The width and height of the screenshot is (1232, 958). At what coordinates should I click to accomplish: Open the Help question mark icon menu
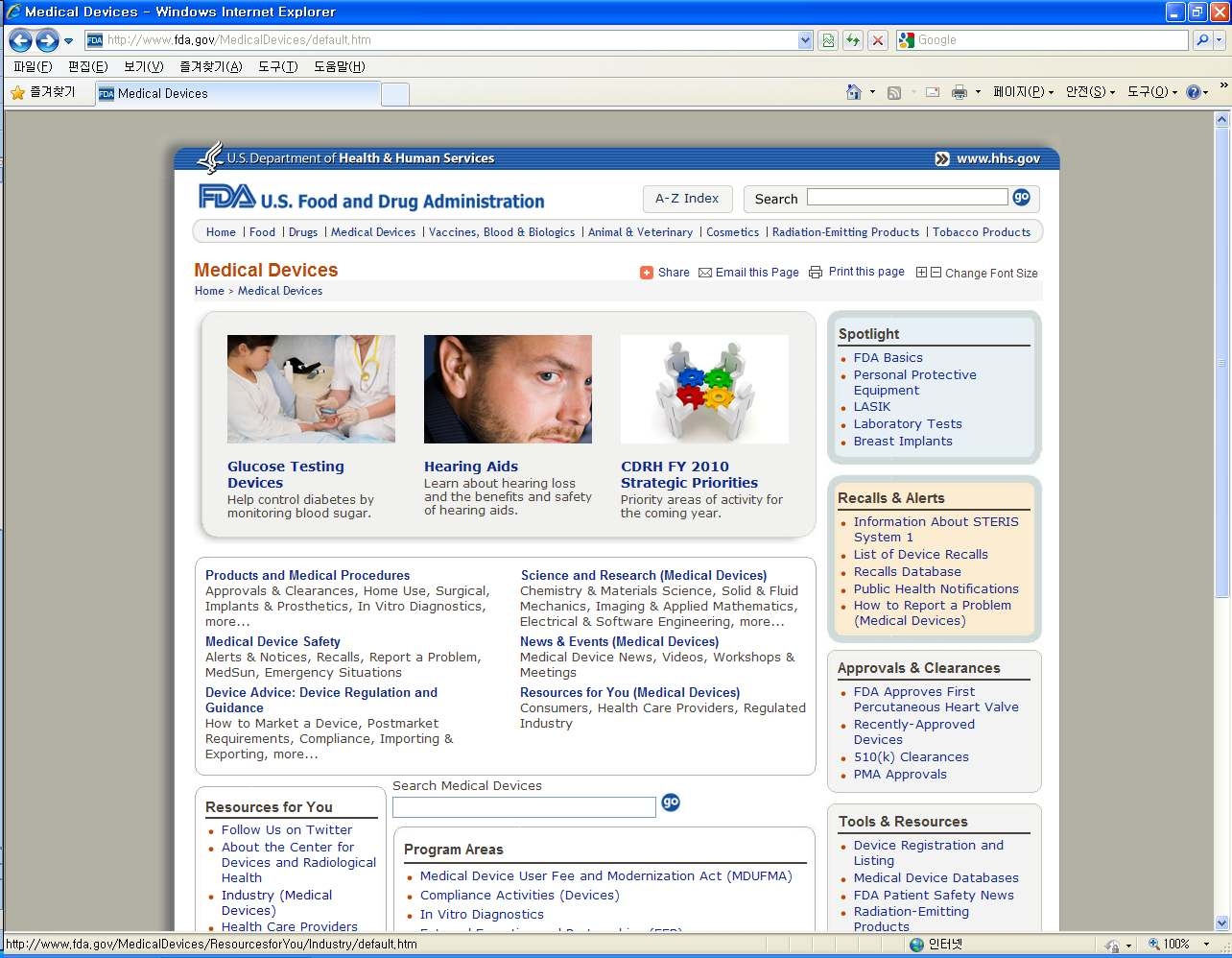click(1196, 92)
